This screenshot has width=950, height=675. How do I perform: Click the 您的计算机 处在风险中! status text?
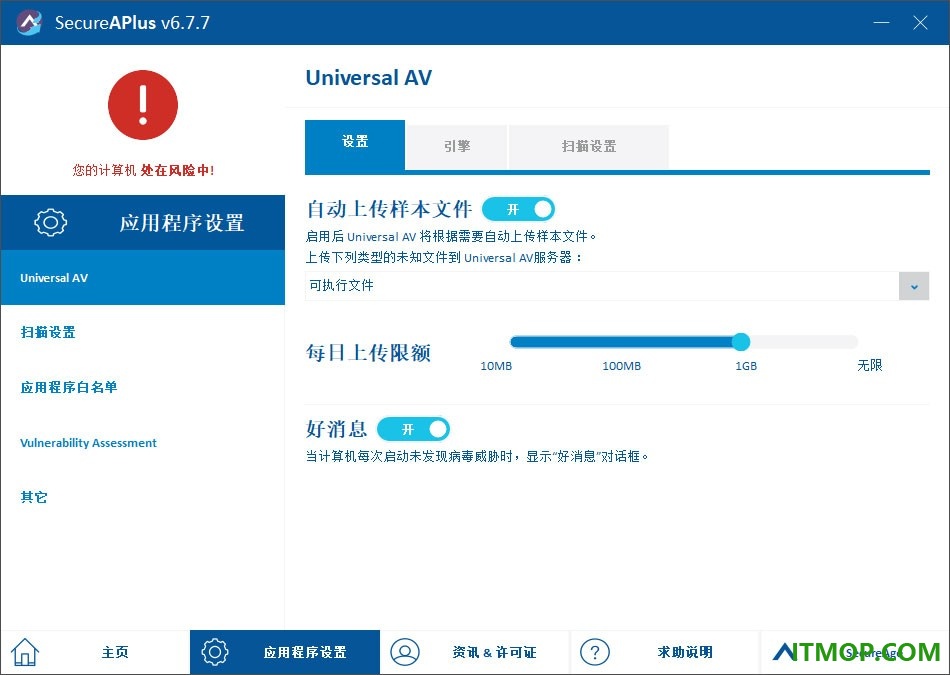[x=144, y=170]
